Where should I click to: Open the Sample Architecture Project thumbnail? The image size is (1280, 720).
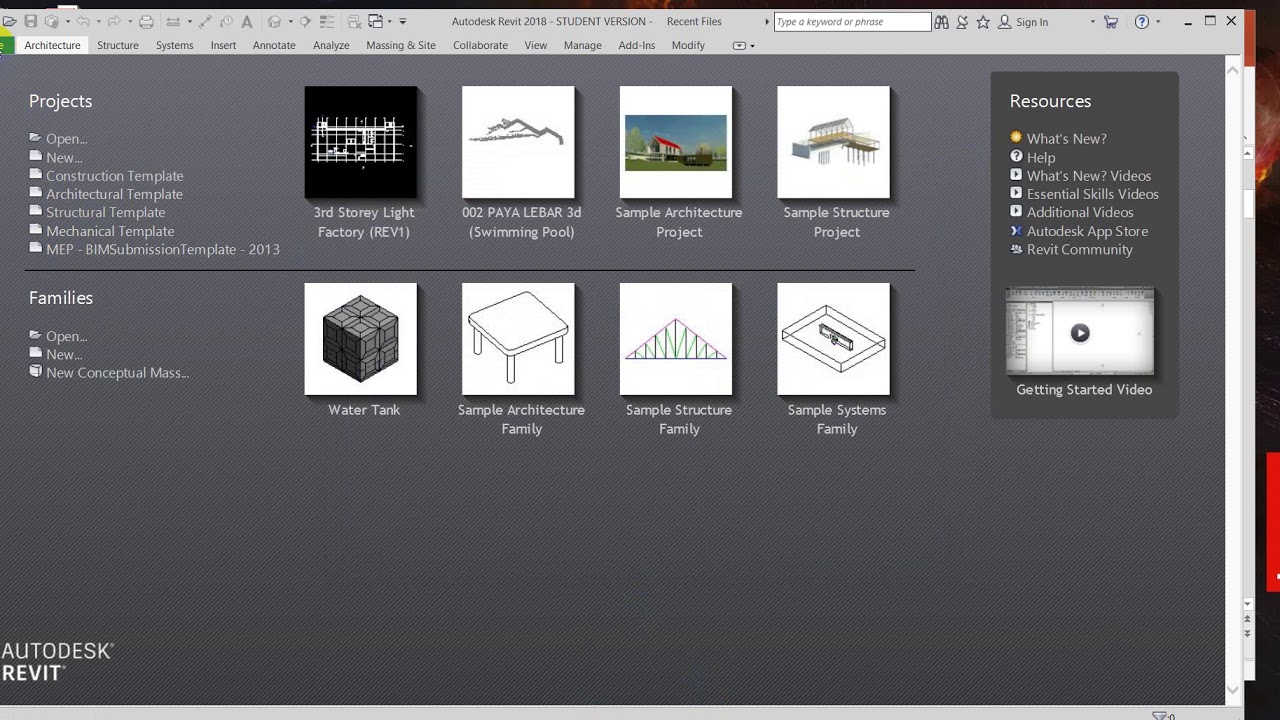click(x=676, y=142)
